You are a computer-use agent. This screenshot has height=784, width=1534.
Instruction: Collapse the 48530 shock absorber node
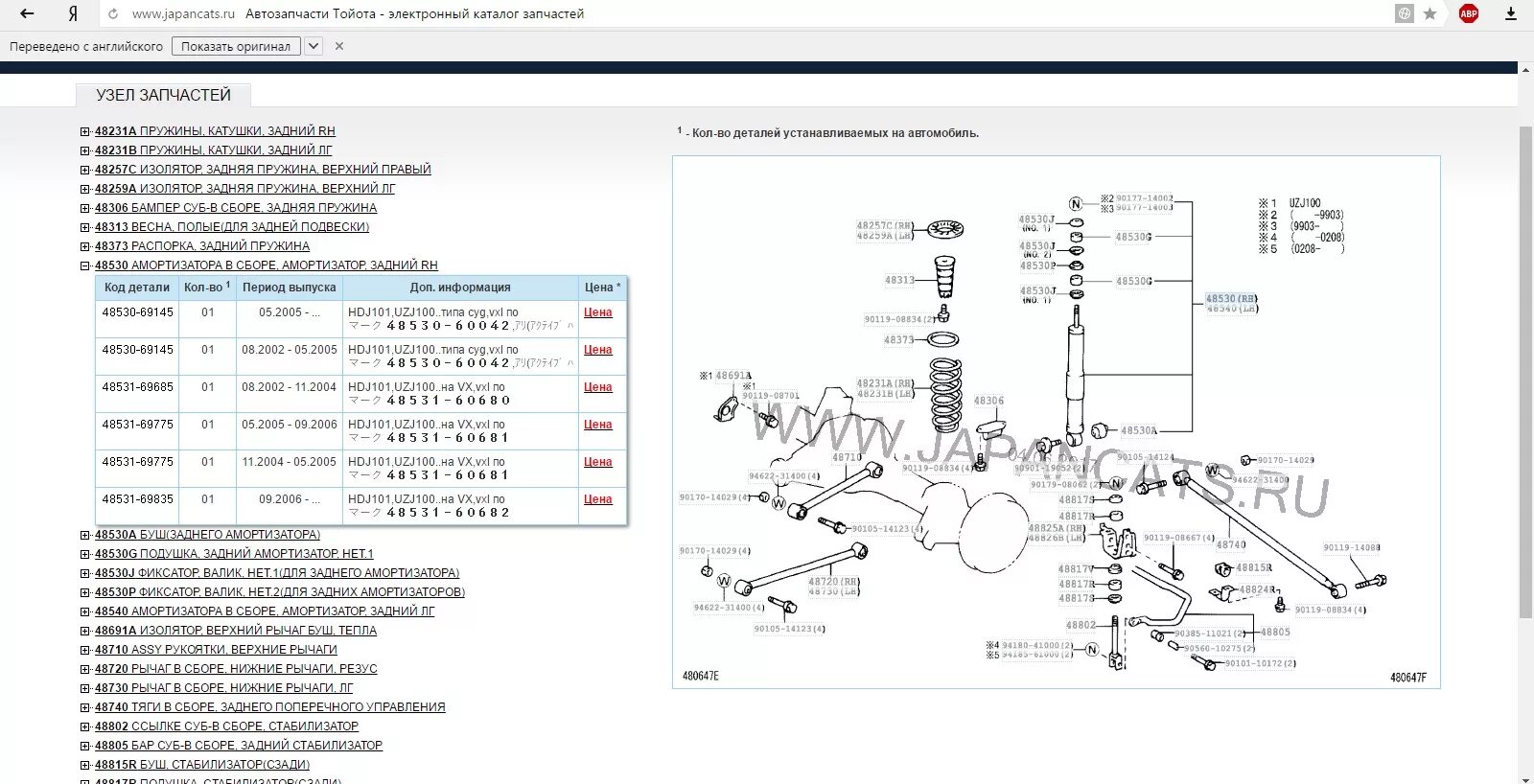[x=85, y=265]
